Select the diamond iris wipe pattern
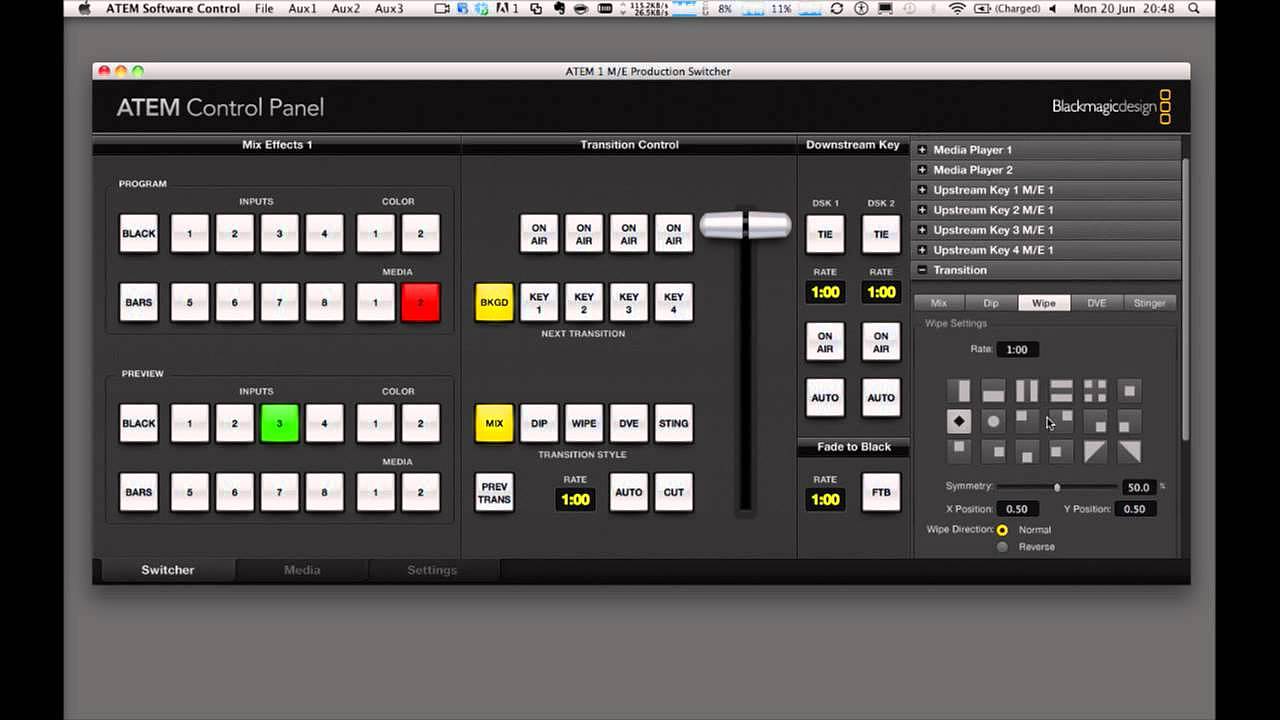1280x720 pixels. coord(959,422)
